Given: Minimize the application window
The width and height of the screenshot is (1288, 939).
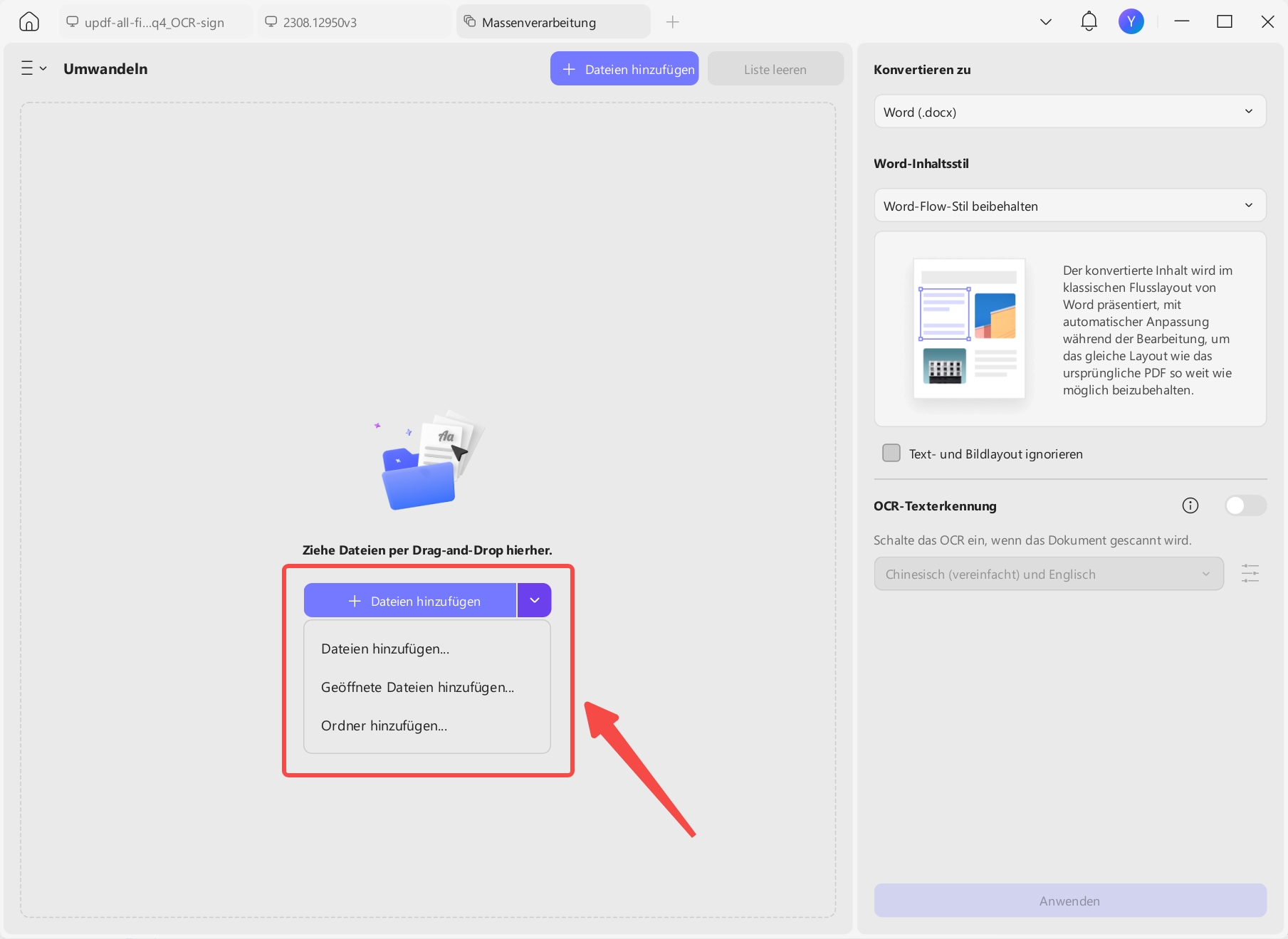Looking at the screenshot, I should pyautogui.click(x=1182, y=22).
